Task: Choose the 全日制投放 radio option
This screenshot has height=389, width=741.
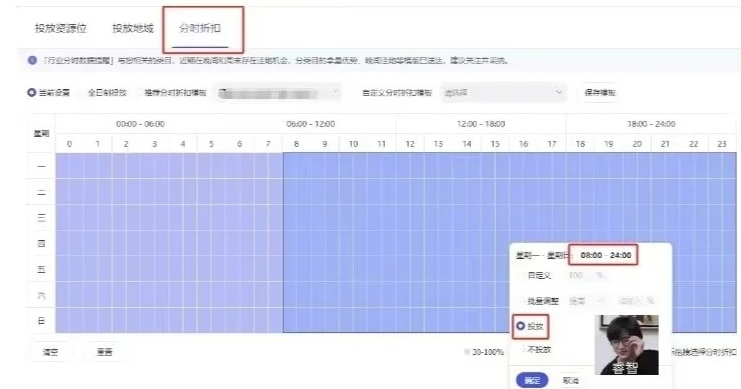Action: (84, 93)
